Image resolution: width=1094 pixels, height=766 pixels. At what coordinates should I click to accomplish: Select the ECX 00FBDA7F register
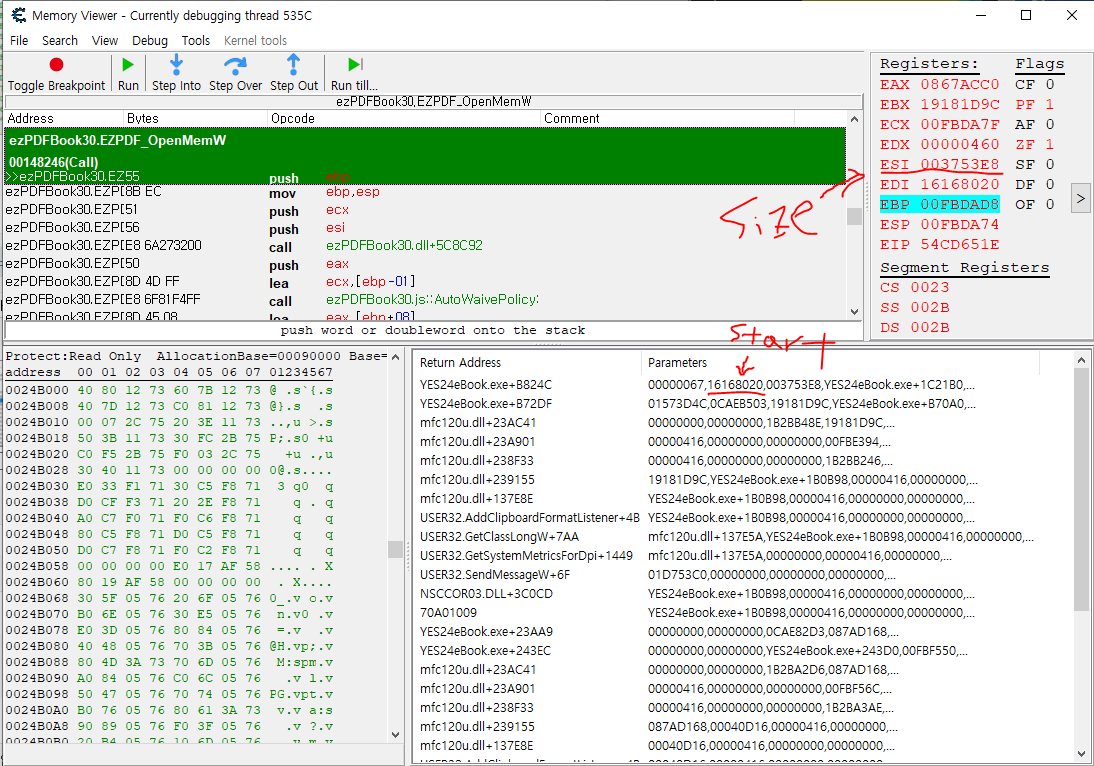click(939, 124)
